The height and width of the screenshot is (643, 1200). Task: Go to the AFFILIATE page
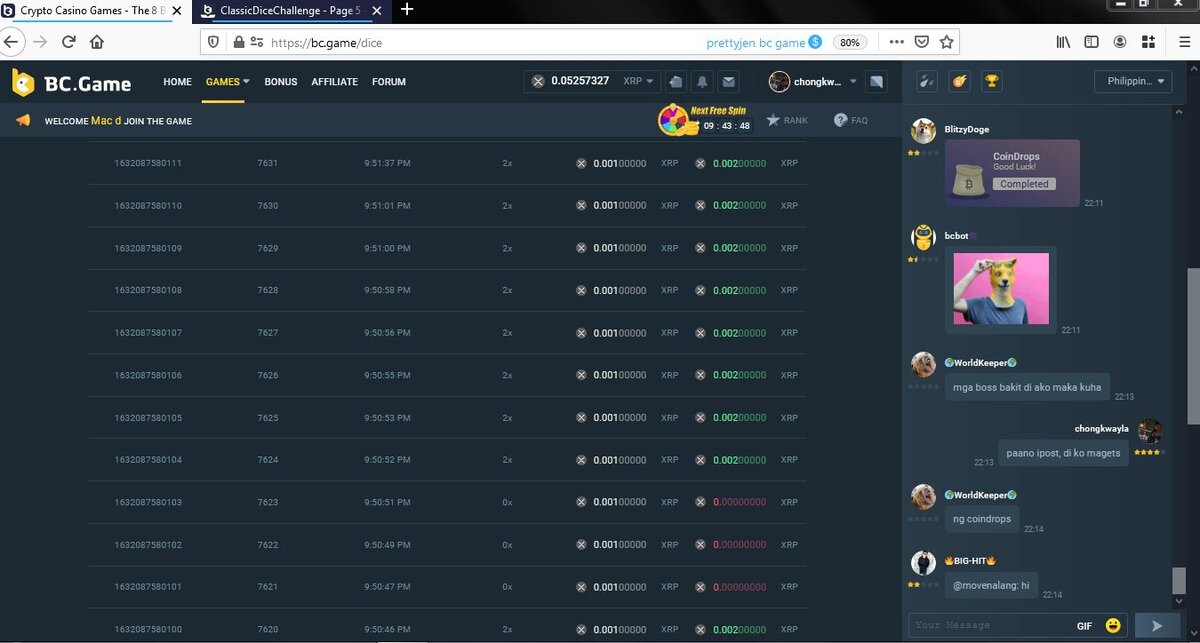click(x=334, y=82)
